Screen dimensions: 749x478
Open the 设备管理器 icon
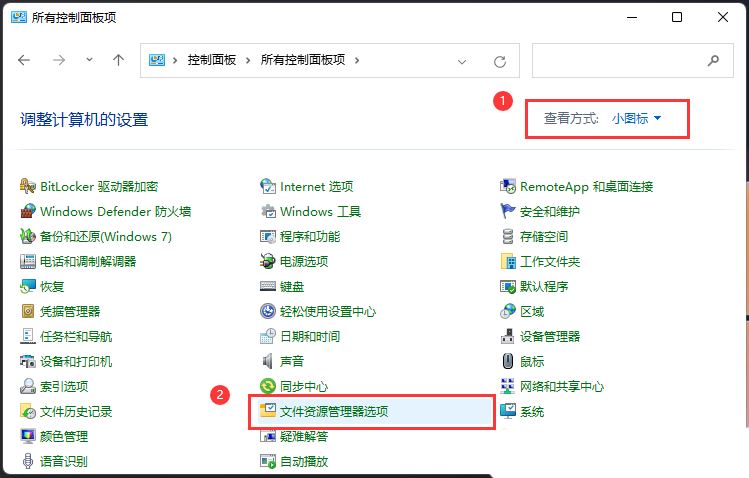(x=508, y=336)
